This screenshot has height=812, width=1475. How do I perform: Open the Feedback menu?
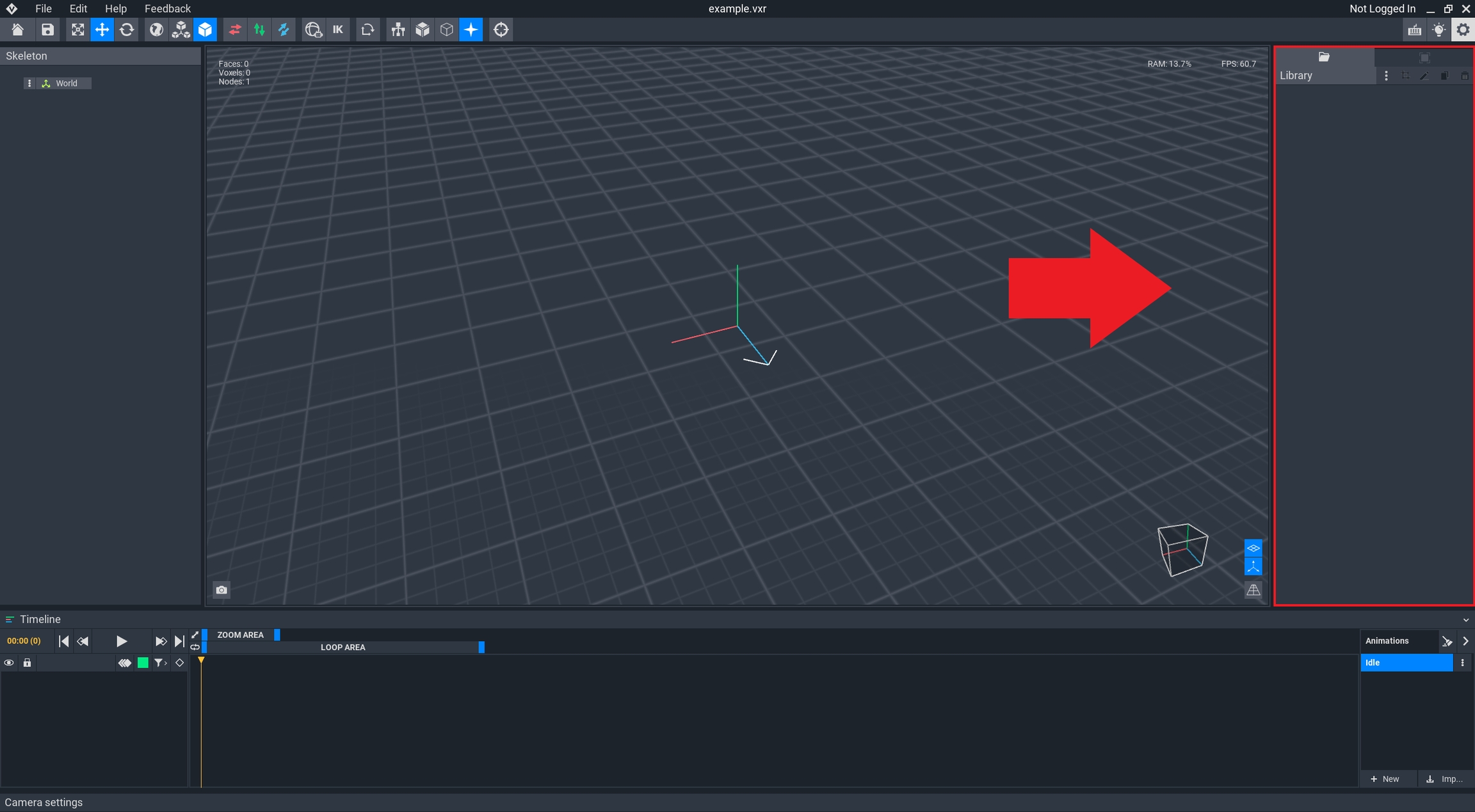click(x=167, y=8)
